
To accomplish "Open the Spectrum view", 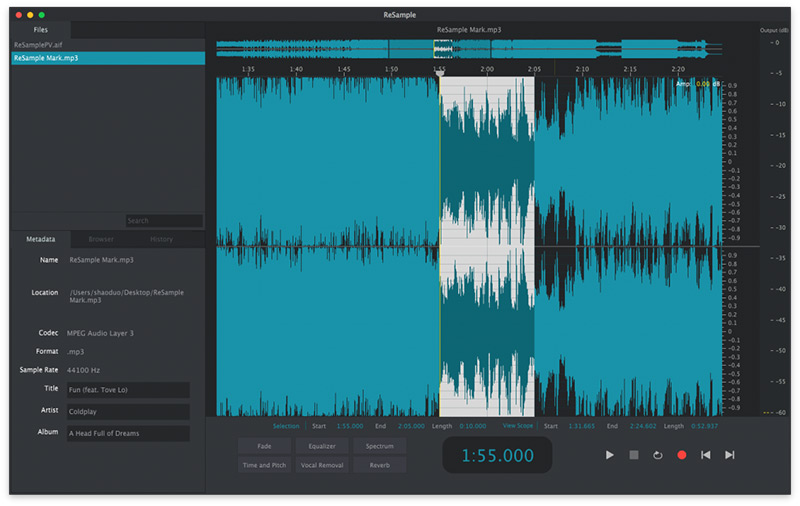I will [x=379, y=446].
